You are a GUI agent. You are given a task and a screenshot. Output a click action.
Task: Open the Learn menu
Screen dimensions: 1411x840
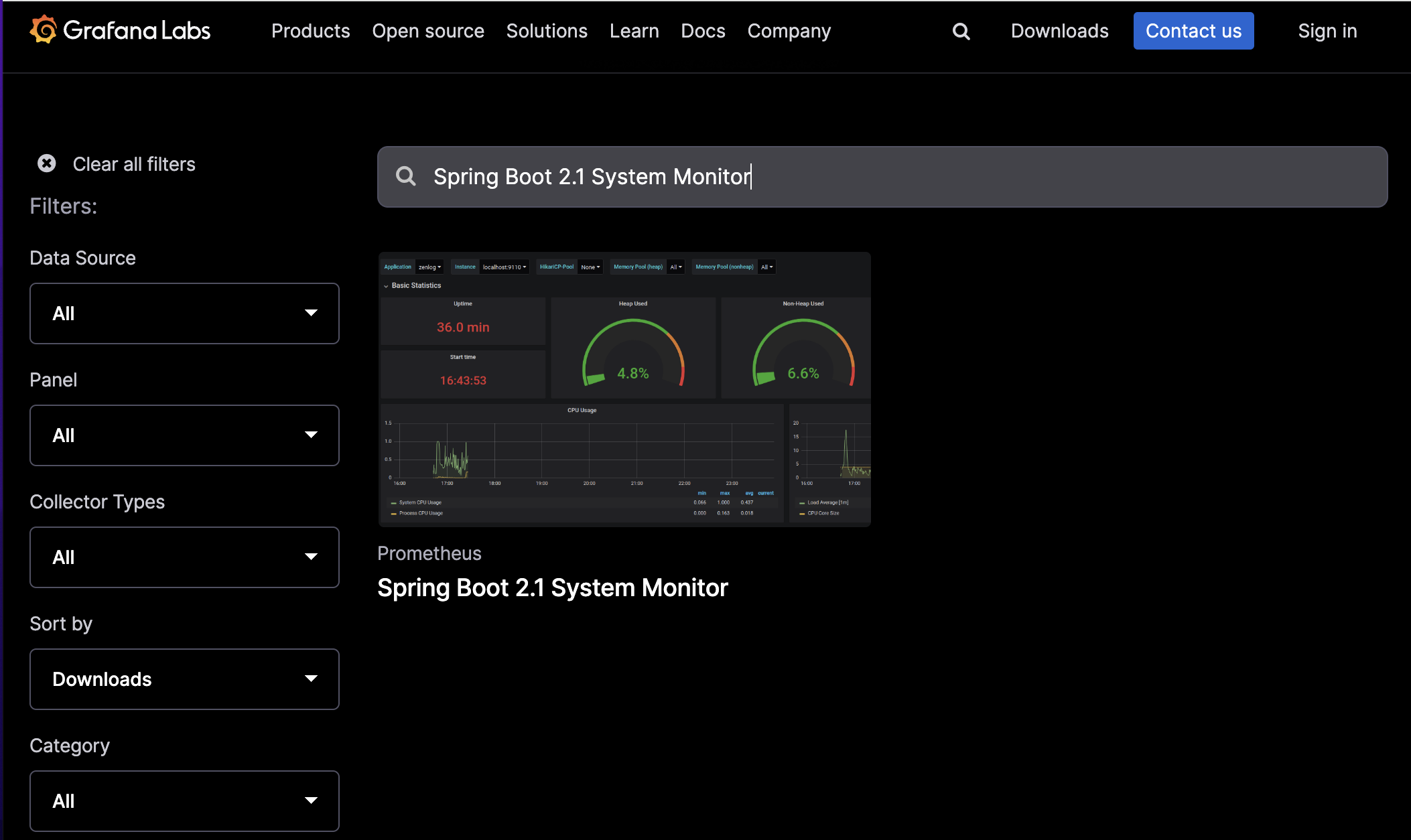click(634, 31)
